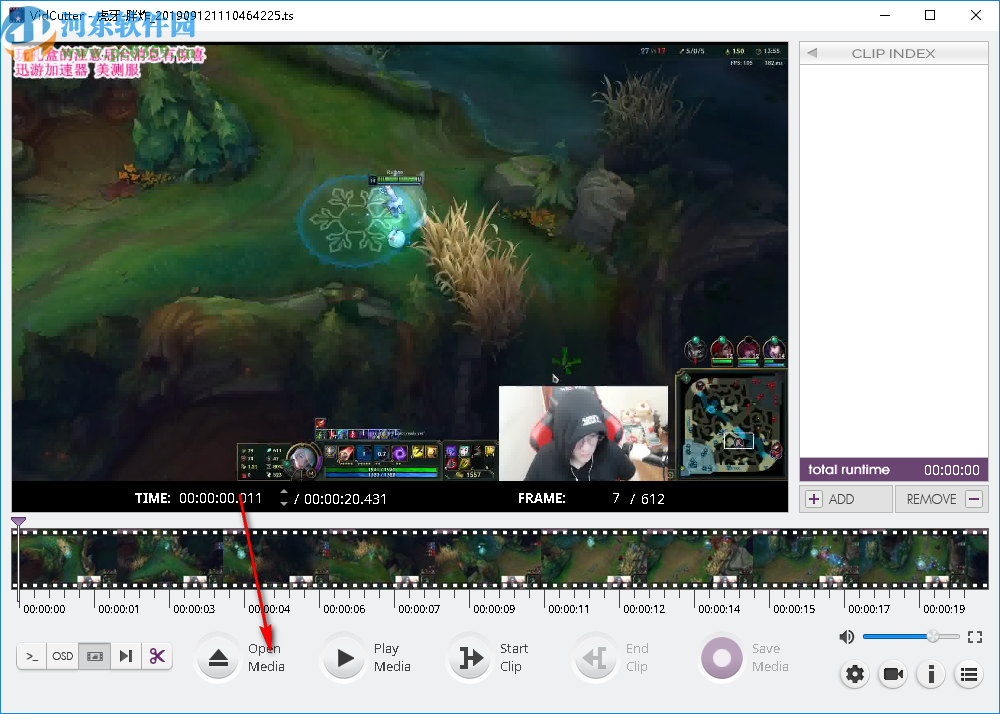1000x714 pixels.
Task: Click the frame number field showing 7
Action: tap(615, 499)
